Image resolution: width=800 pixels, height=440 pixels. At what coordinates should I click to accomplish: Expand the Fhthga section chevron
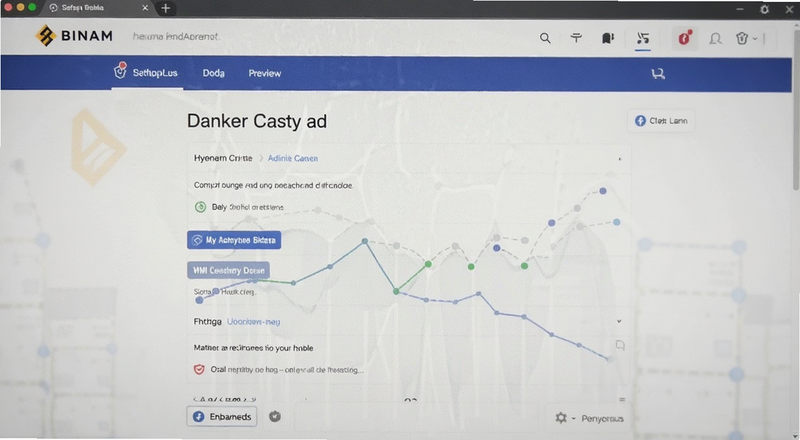click(x=619, y=321)
